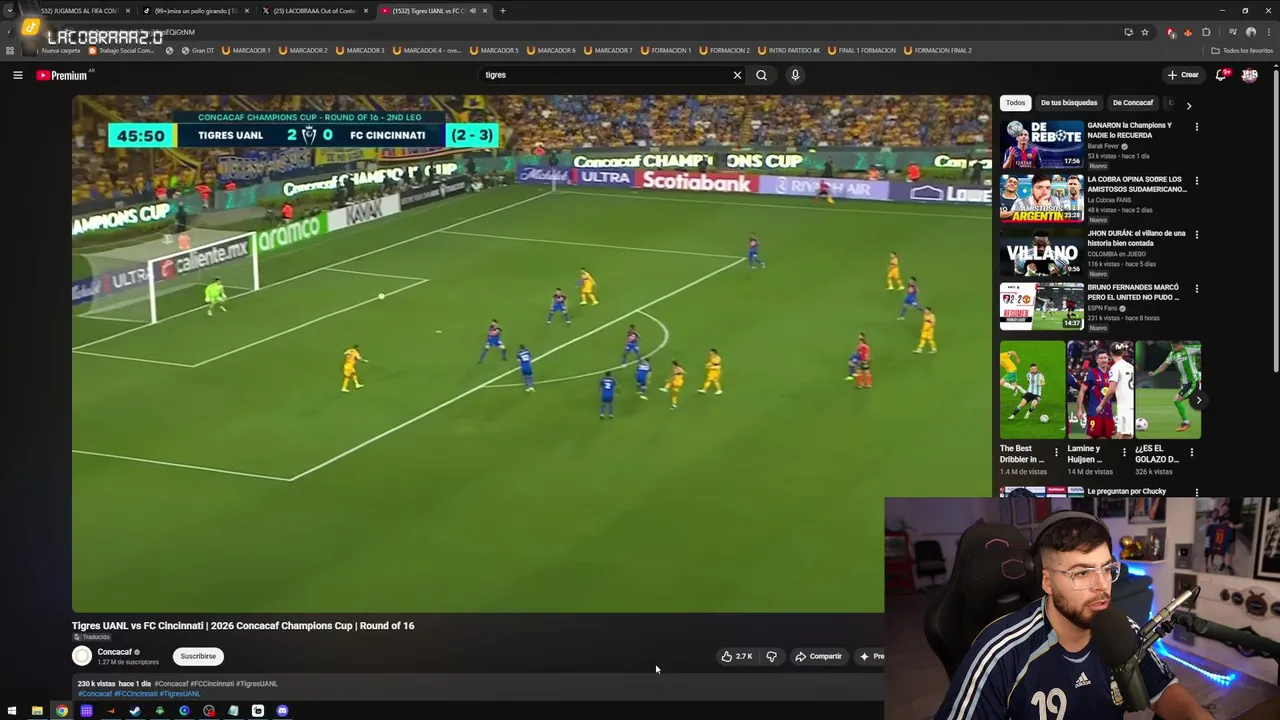
Task: Open 'Traducido' label under video title
Action: click(92, 637)
